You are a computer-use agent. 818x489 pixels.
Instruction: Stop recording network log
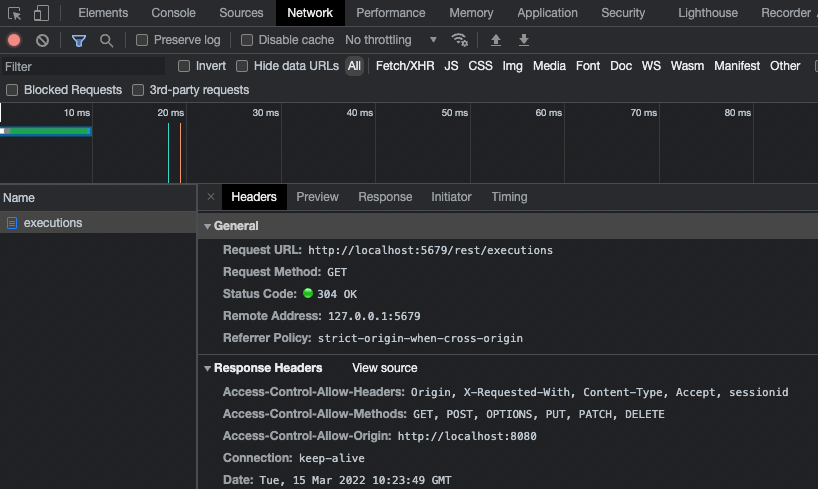point(14,40)
